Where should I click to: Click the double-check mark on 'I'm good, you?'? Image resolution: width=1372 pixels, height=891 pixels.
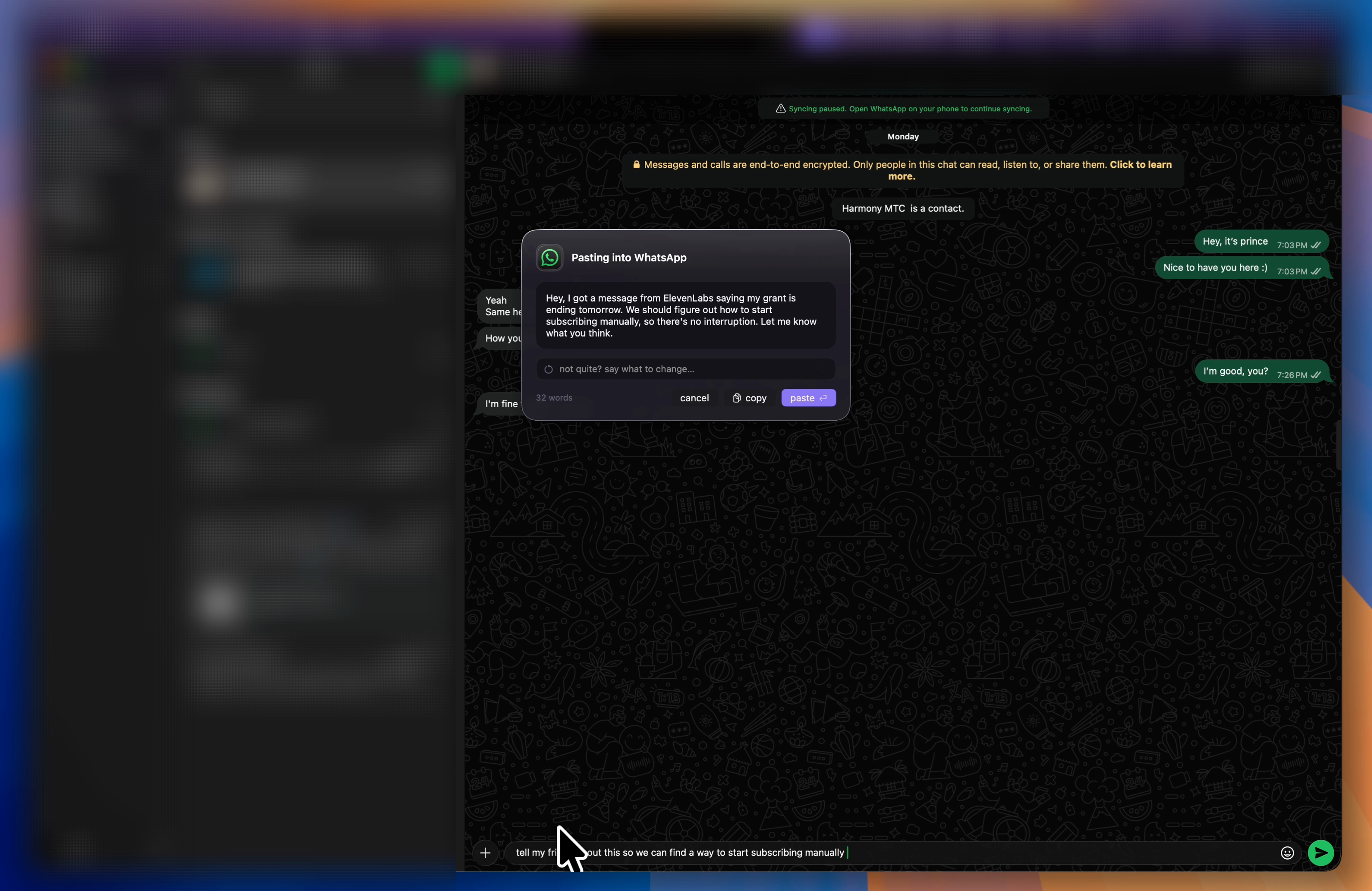click(1315, 375)
